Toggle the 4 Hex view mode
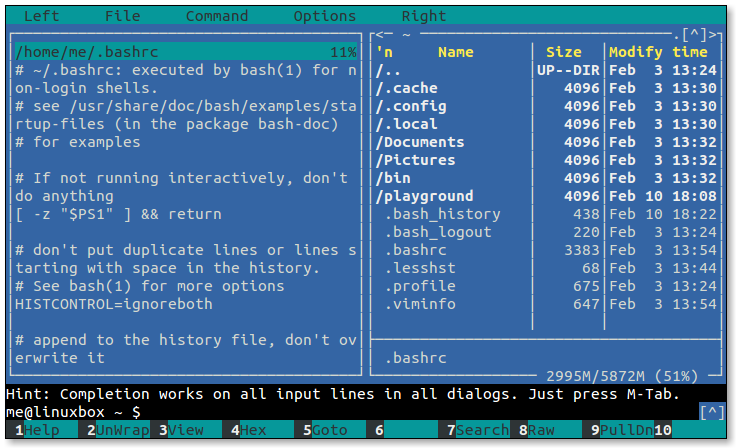736x448 pixels. pyautogui.click(x=253, y=430)
